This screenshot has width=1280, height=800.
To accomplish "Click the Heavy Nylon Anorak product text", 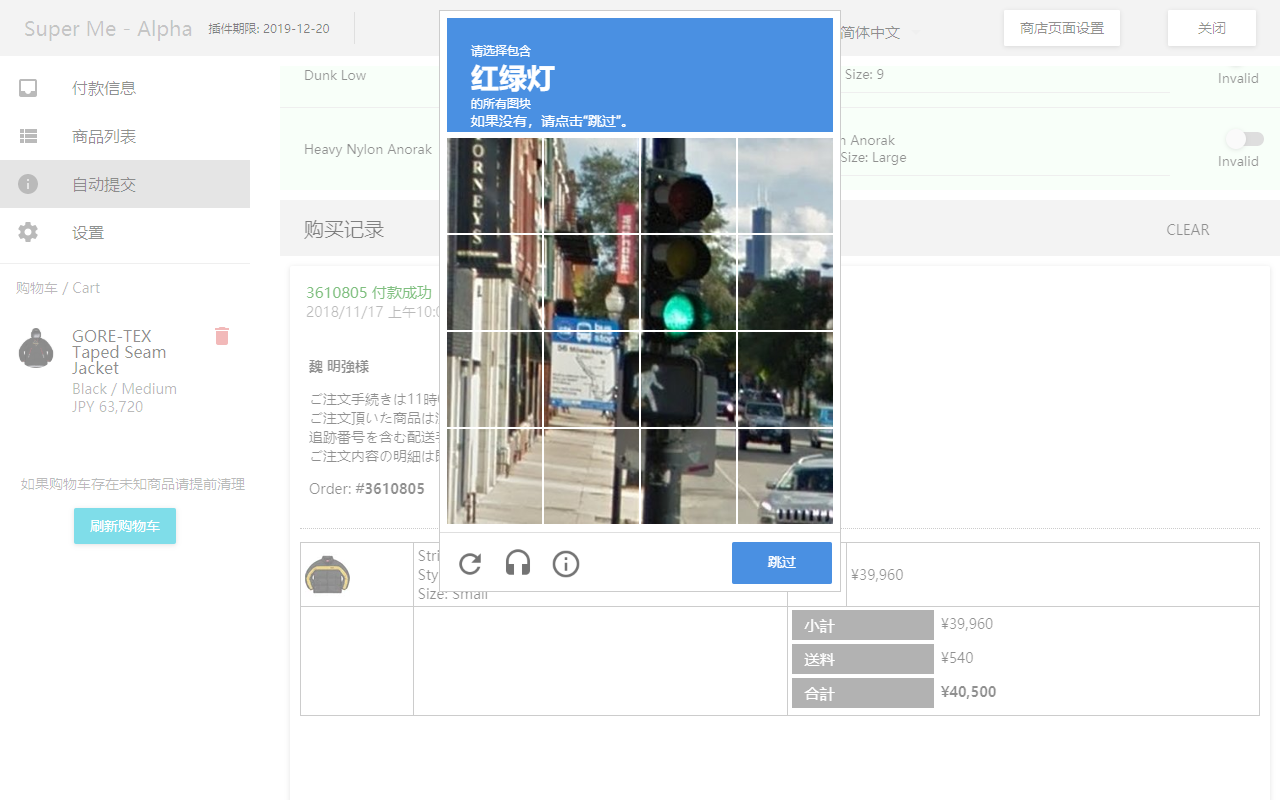I will (368, 149).
